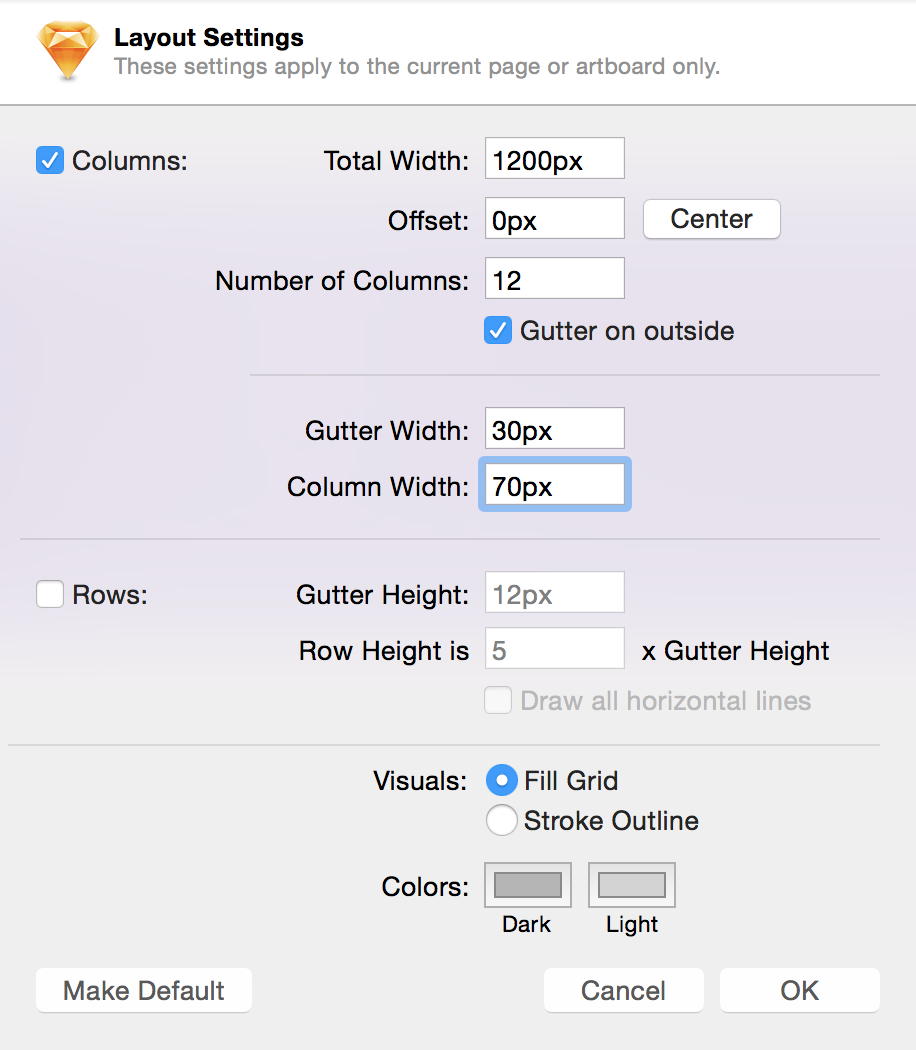This screenshot has height=1050, width=916.
Task: Uncheck the Columns checkbox
Action: point(49,160)
